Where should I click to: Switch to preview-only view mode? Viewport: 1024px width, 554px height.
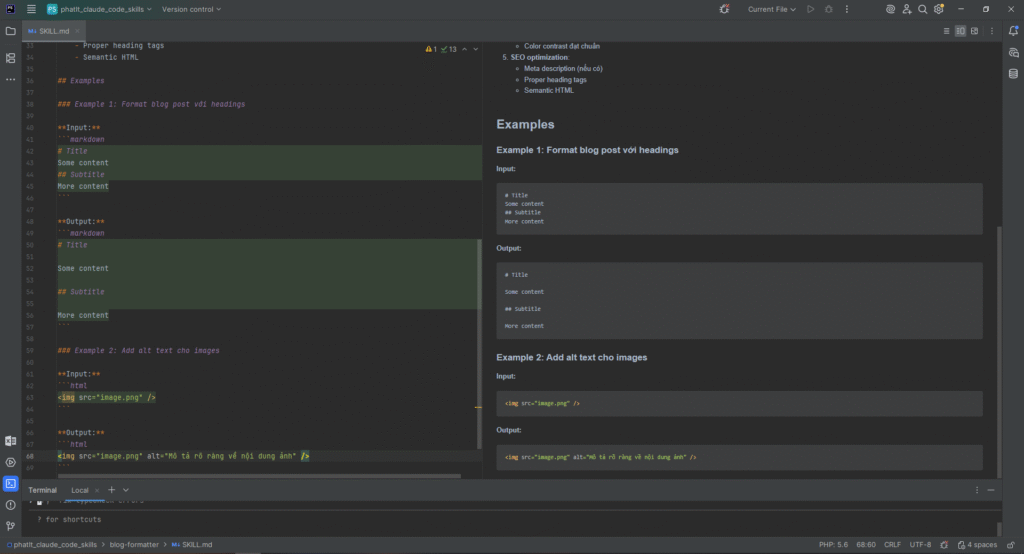[x=975, y=31]
